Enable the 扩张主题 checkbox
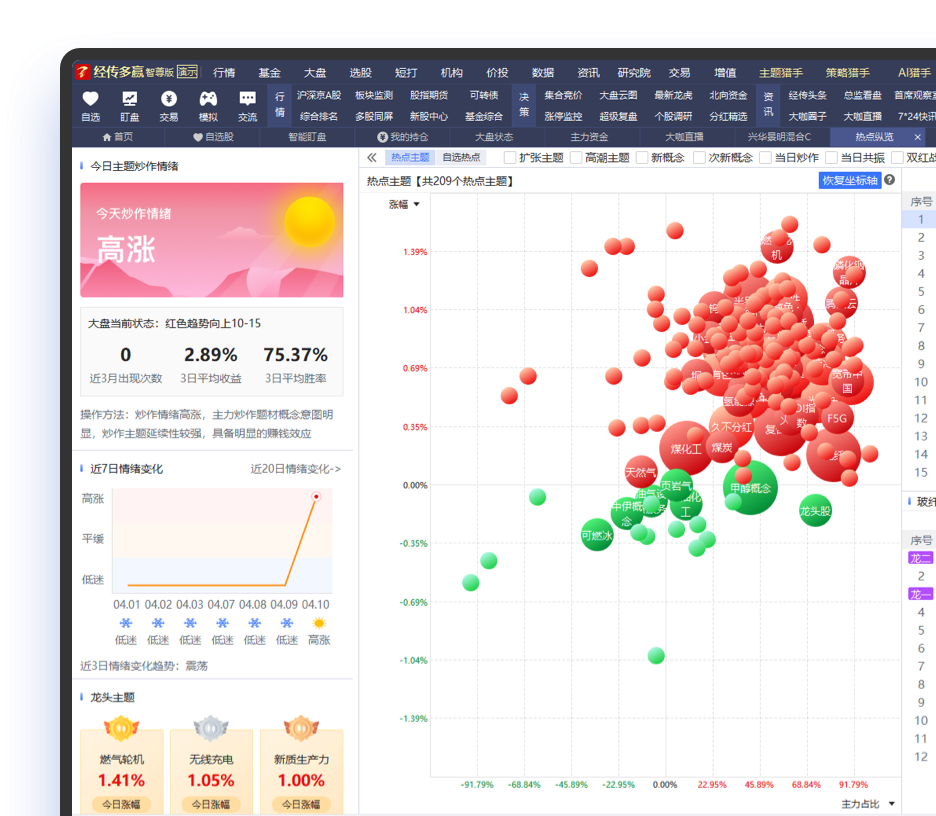 tap(510, 158)
